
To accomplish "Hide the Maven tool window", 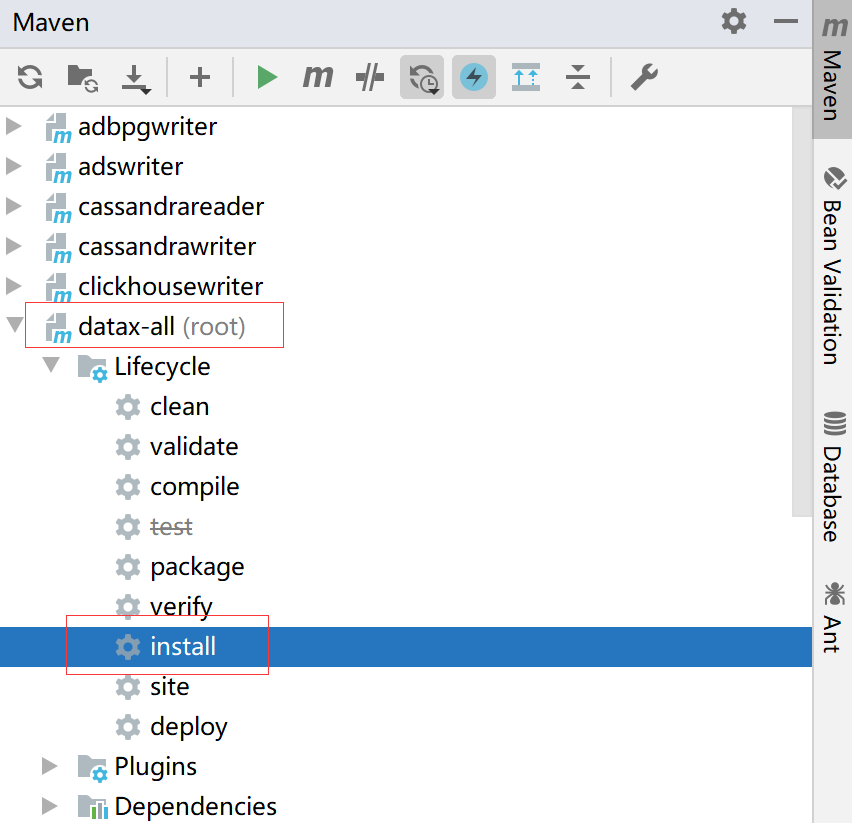I will pos(785,22).
